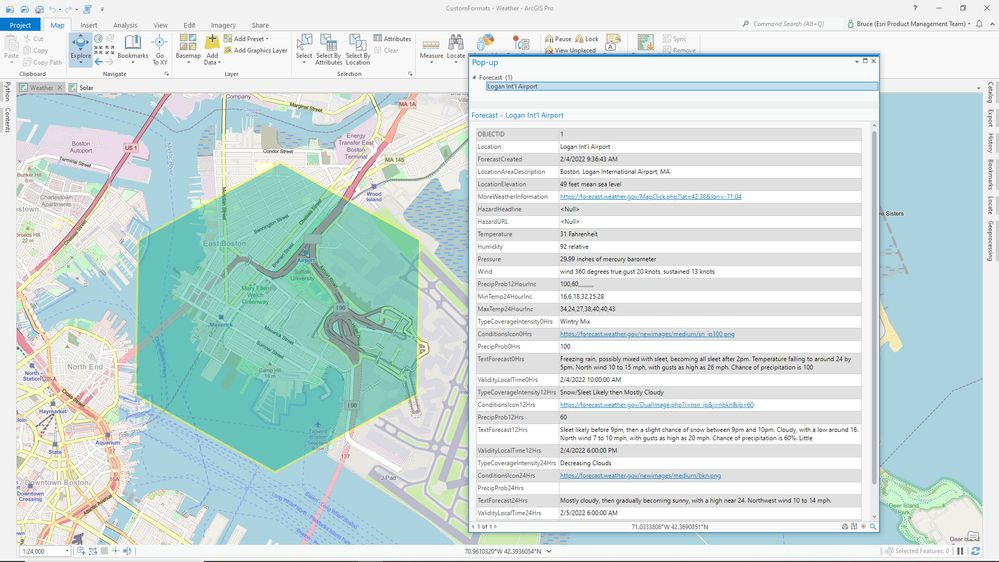Collapse the Forecast tree node
The image size is (999, 562).
click(x=474, y=77)
